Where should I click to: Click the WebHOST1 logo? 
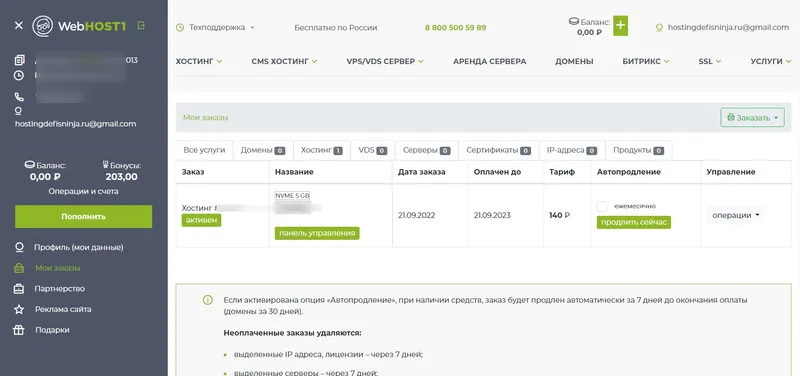coord(79,26)
